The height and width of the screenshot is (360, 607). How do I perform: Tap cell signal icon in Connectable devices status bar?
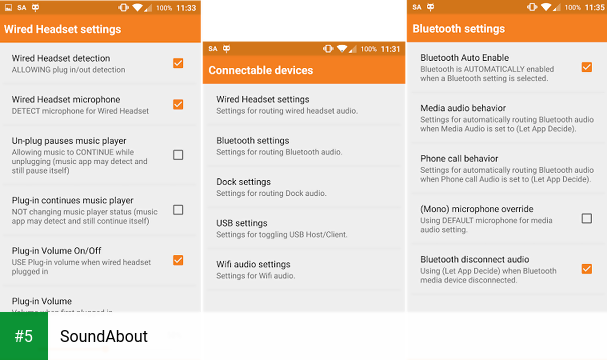tap(353, 49)
